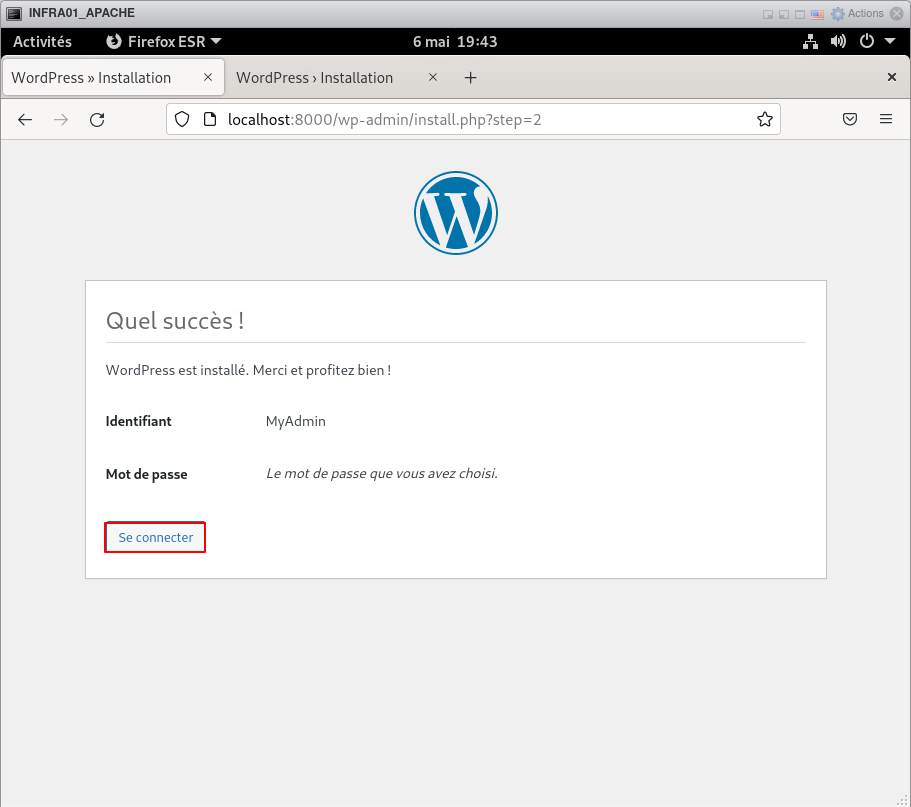Close the first WordPress Installation tab
This screenshot has width=911, height=807.
click(208, 78)
